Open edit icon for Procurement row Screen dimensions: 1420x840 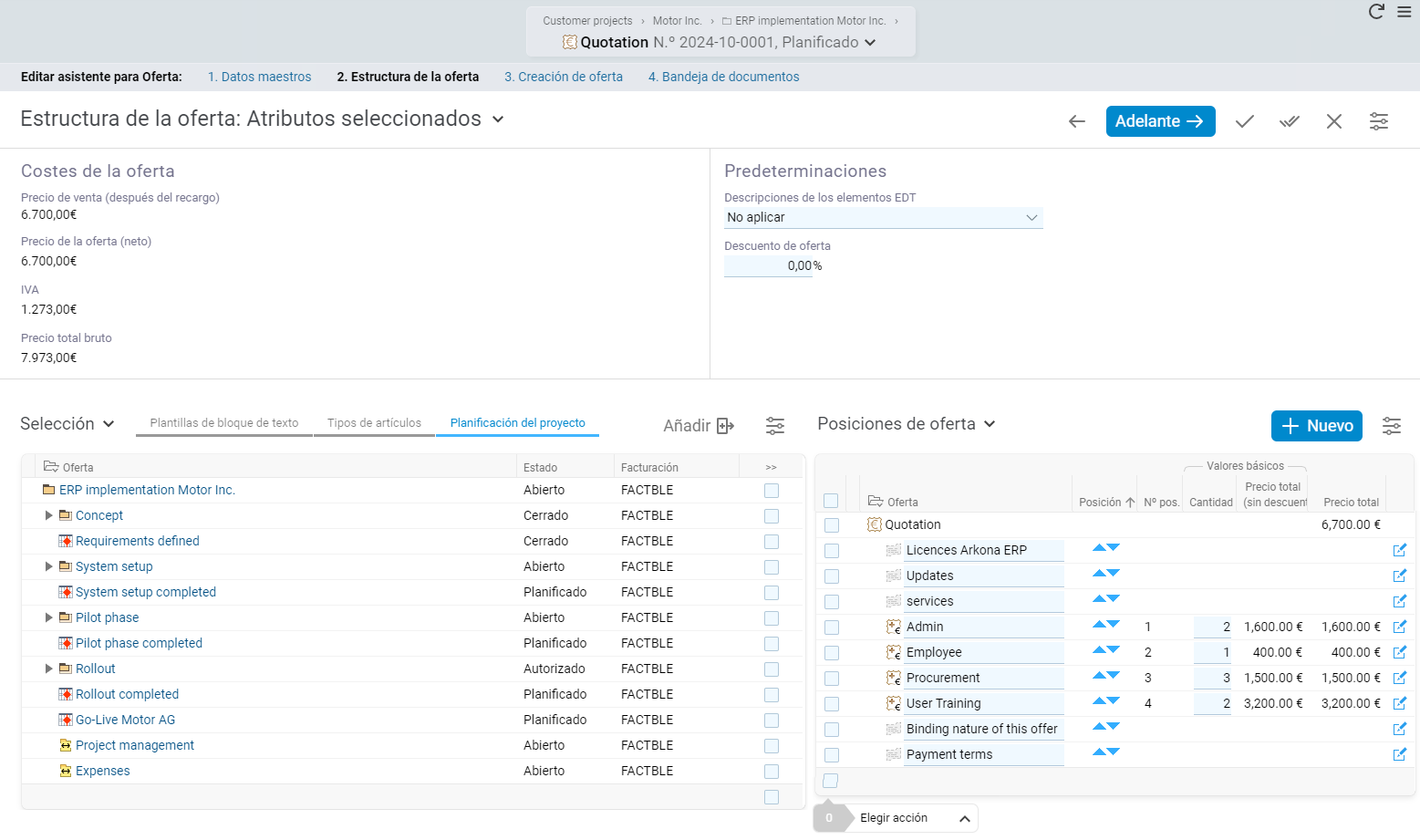(1400, 678)
